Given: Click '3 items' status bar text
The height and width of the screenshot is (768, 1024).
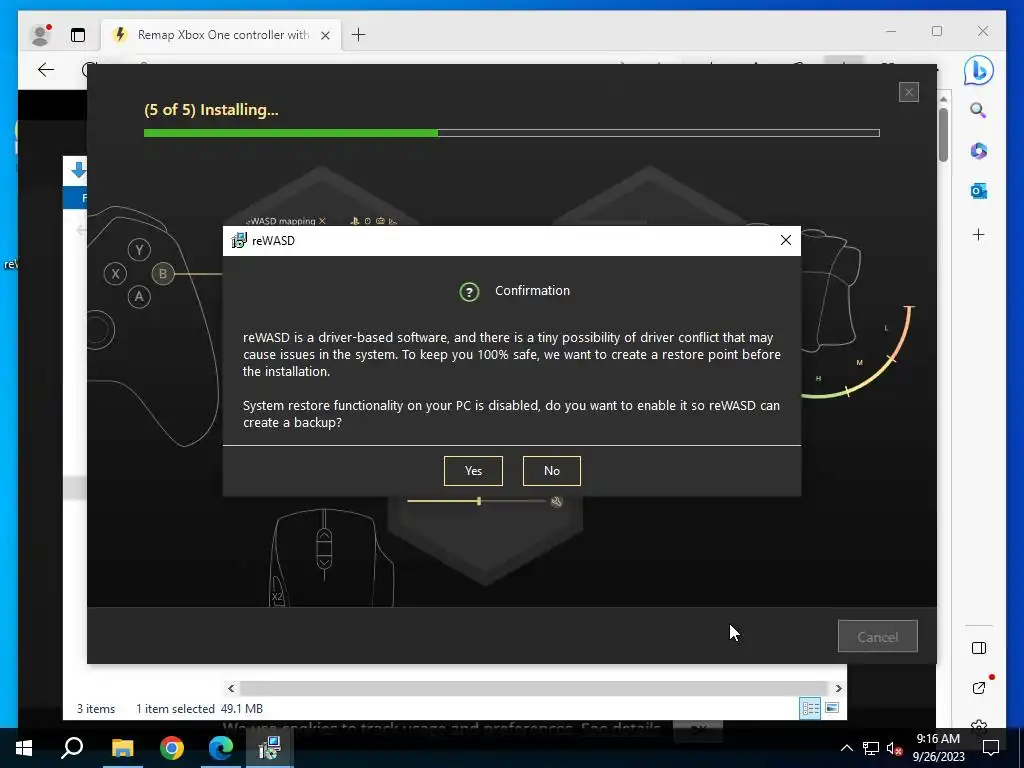Looking at the screenshot, I should click(x=96, y=709).
